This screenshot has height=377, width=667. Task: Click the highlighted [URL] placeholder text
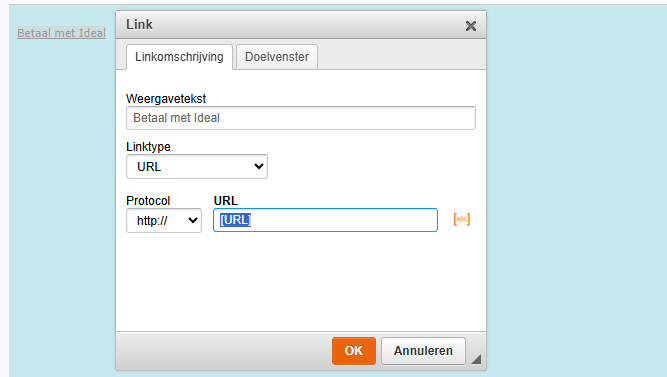tap(235, 220)
